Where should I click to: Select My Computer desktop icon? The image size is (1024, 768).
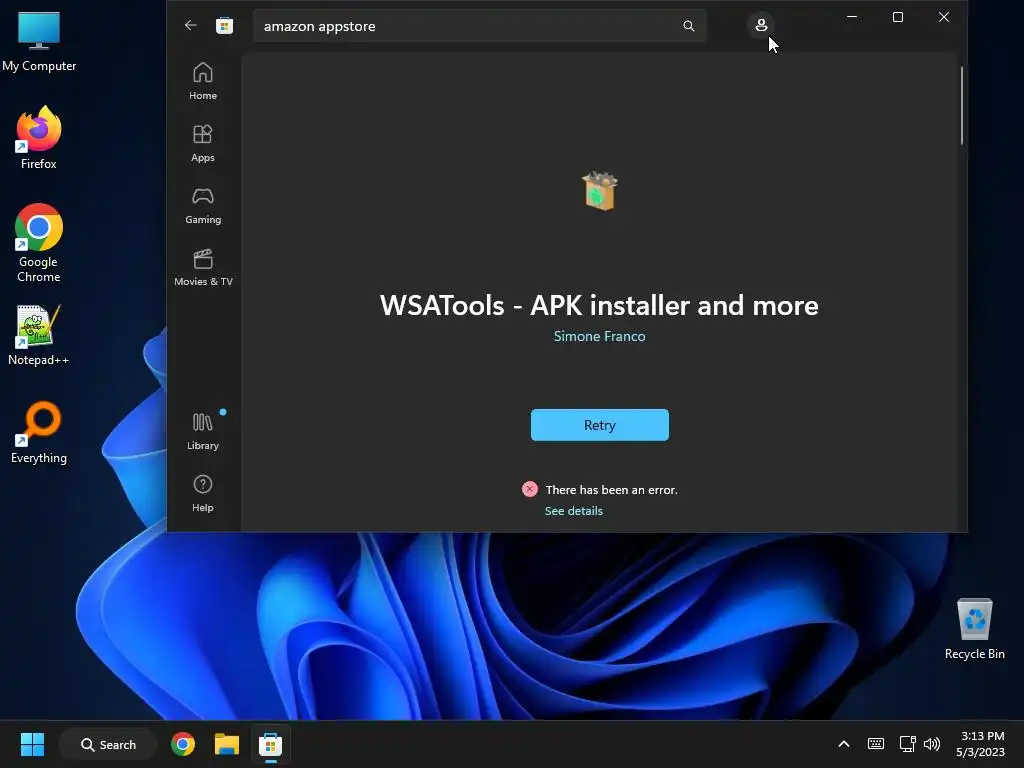[x=39, y=42]
